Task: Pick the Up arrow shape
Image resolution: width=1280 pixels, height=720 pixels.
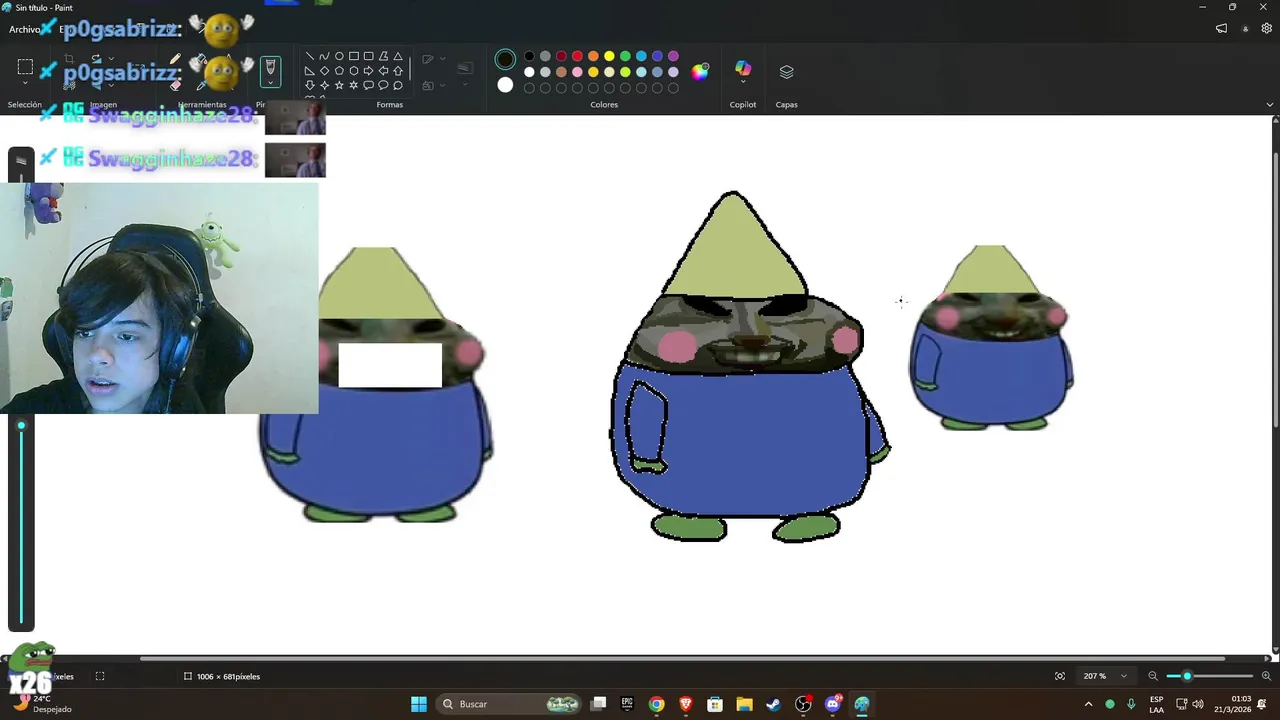Action: pos(398,71)
